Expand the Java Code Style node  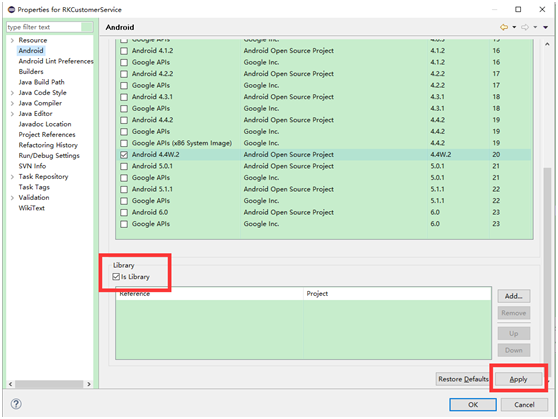[x=12, y=93]
